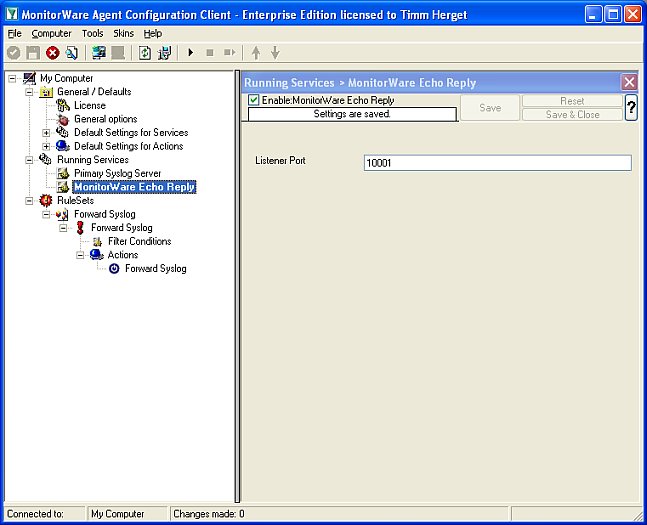The height and width of the screenshot is (525, 647).
Task: Click the move up arrow icon
Action: pyautogui.click(x=256, y=53)
